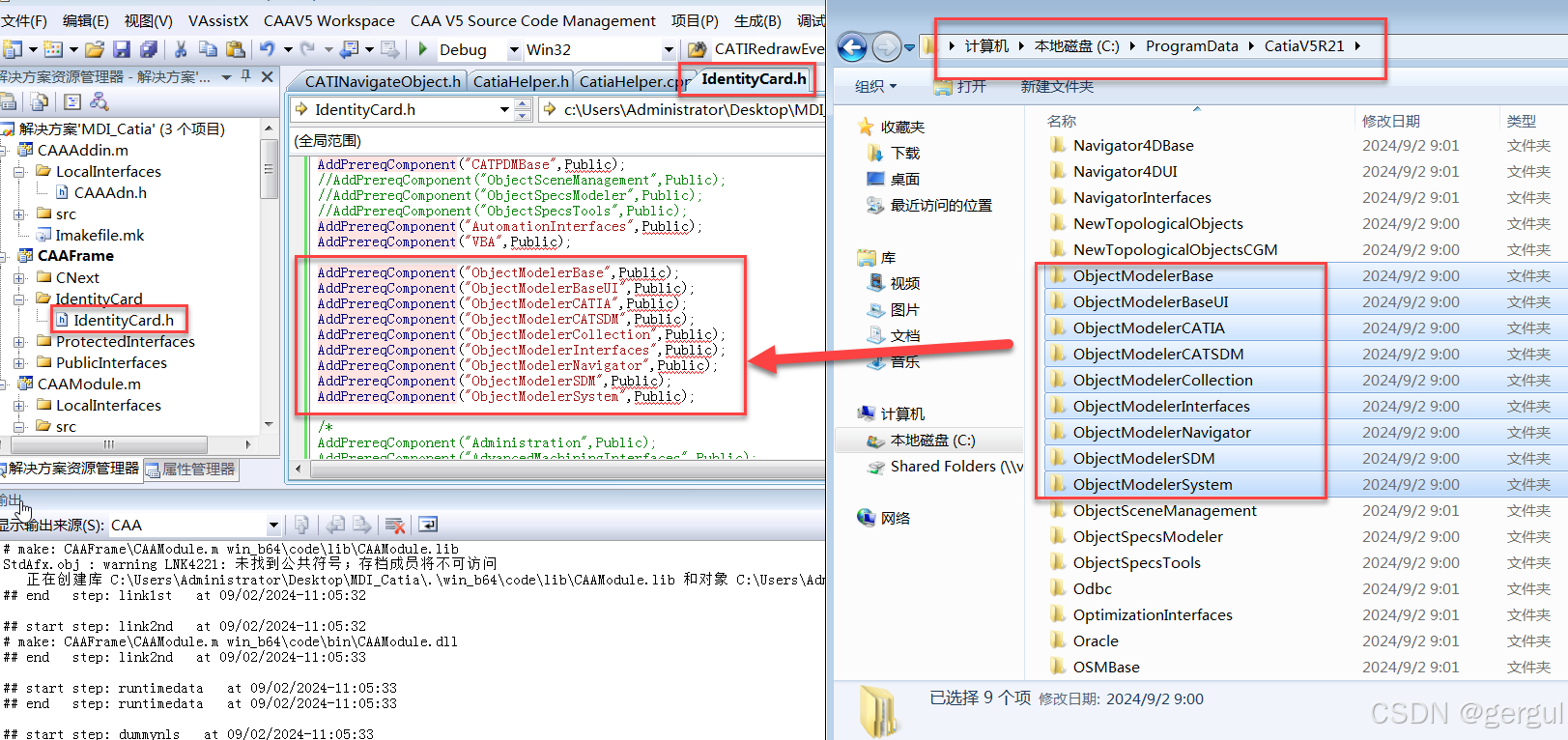Click the Paste clipboard icon

[x=235, y=49]
